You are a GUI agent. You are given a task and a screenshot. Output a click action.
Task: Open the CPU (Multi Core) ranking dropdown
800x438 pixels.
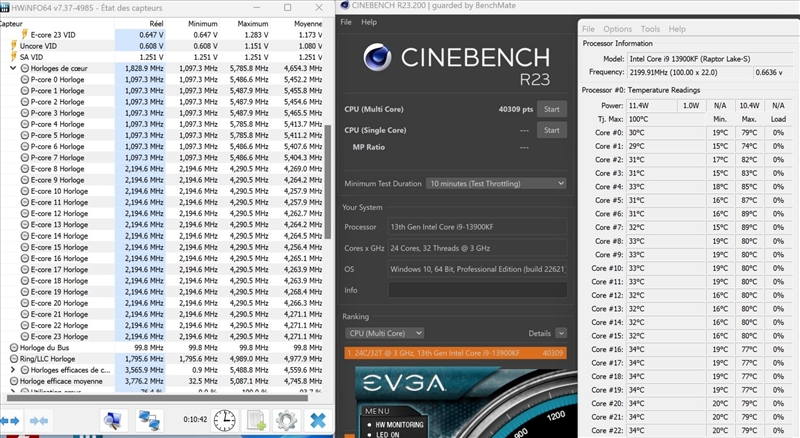(384, 333)
